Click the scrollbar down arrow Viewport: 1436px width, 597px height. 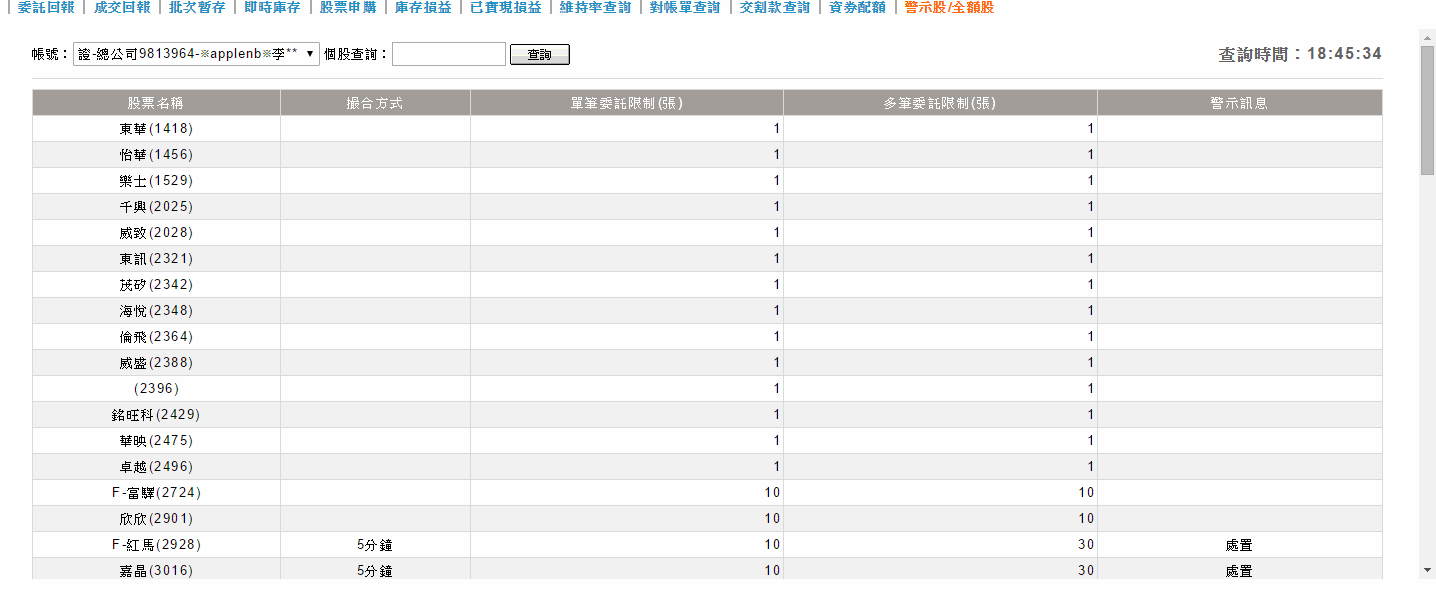click(x=1427, y=570)
